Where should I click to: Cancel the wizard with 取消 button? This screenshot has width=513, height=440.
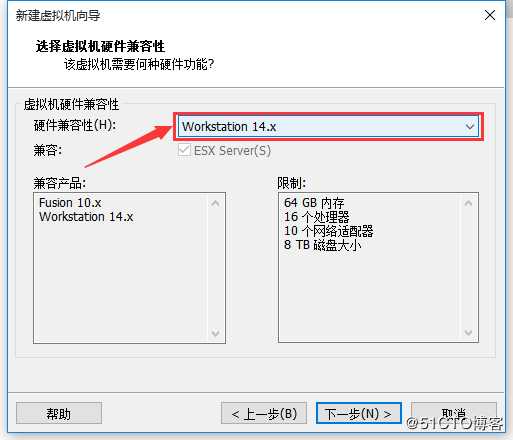(x=454, y=413)
